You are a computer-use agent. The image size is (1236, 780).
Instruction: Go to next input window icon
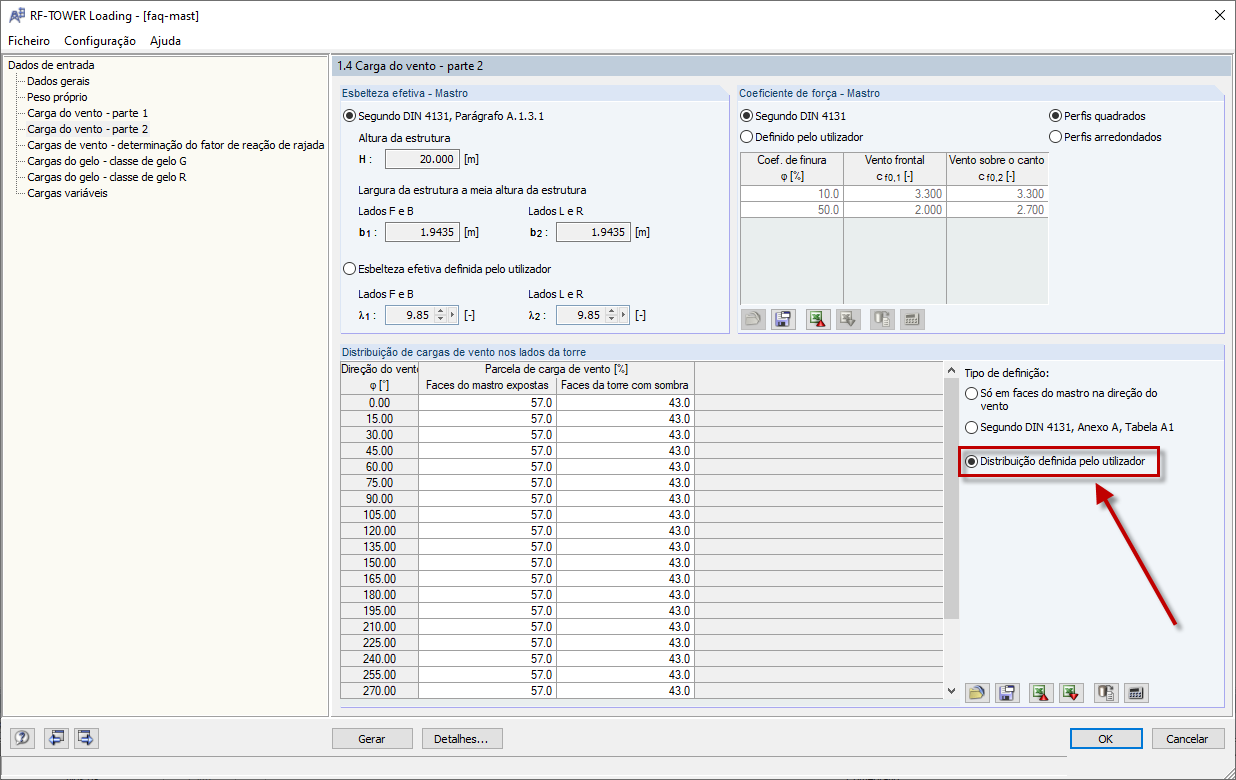tap(86, 738)
